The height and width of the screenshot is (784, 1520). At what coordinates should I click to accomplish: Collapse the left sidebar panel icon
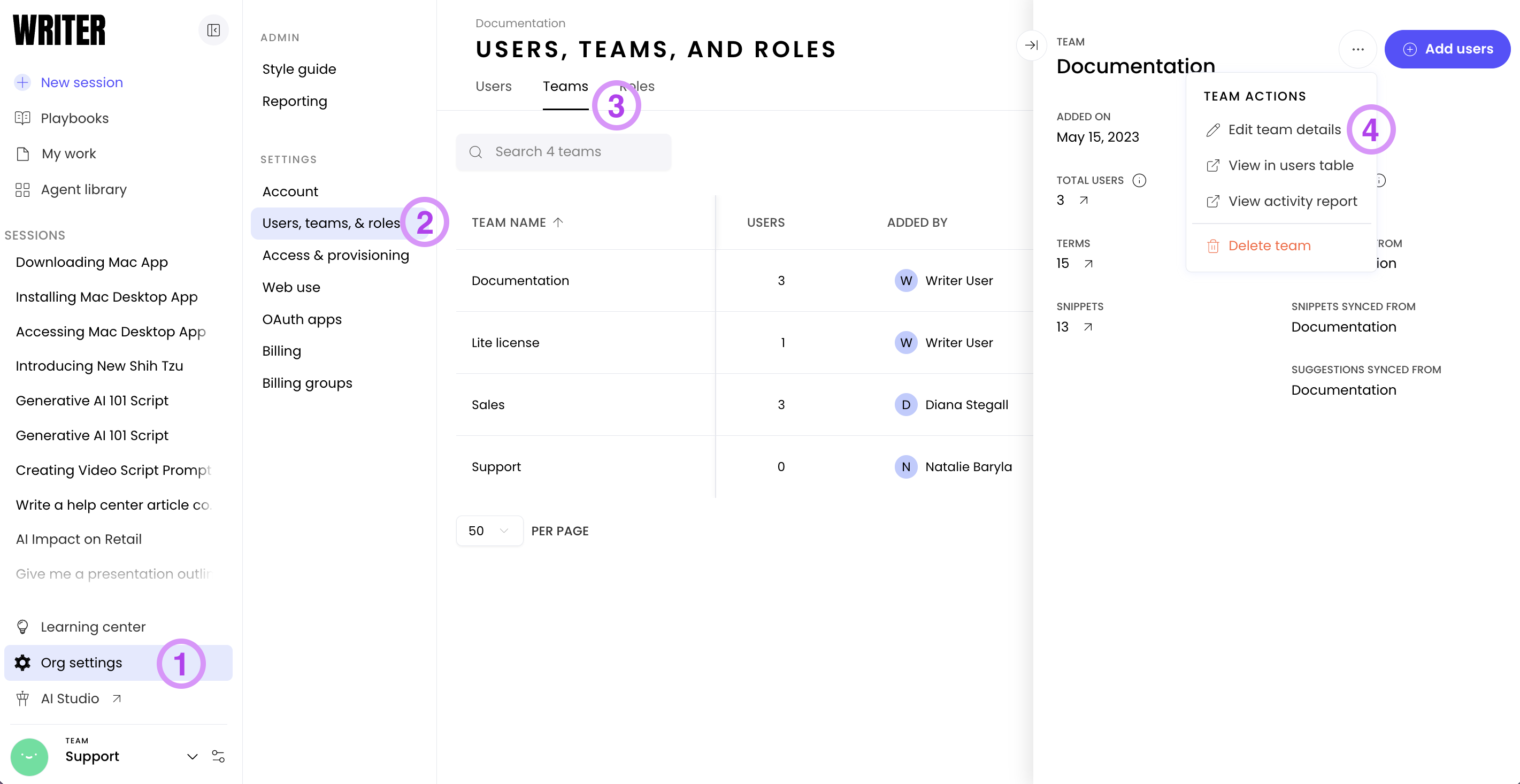coord(213,30)
